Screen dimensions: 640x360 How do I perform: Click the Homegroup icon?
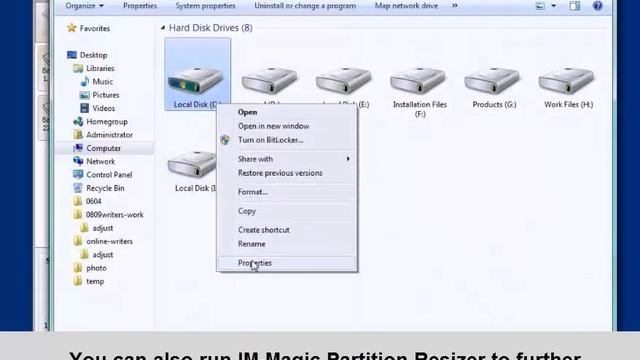point(78,121)
